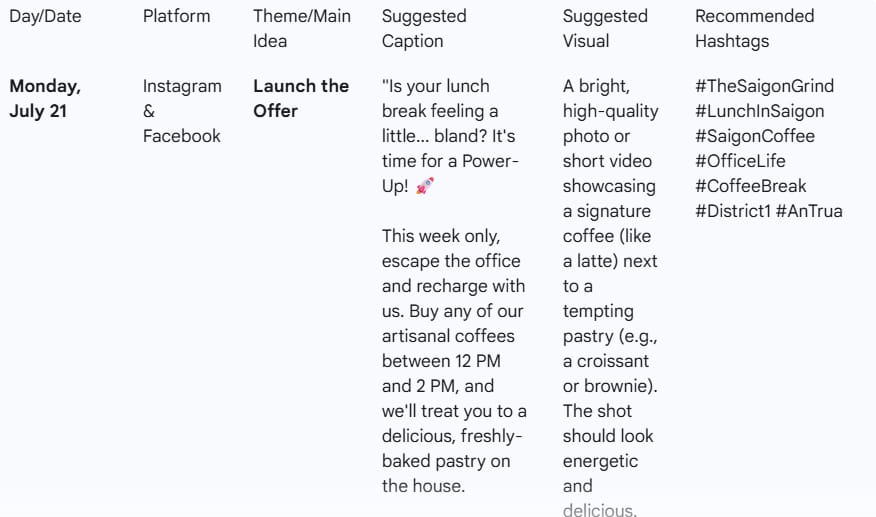
Task: Click the Instagram & Facebook platform cell
Action: (x=182, y=111)
